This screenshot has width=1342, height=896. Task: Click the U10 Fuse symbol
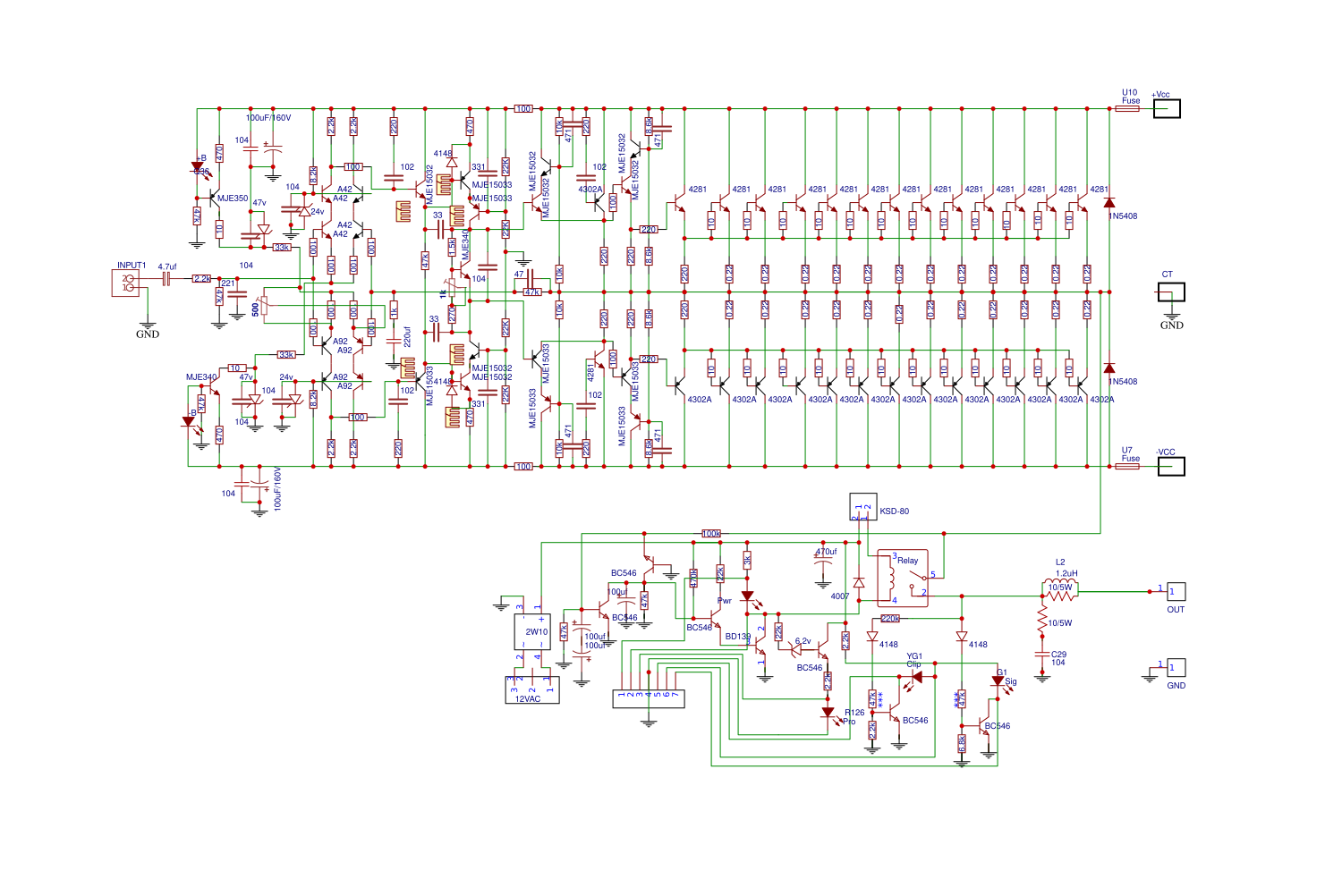1127,109
